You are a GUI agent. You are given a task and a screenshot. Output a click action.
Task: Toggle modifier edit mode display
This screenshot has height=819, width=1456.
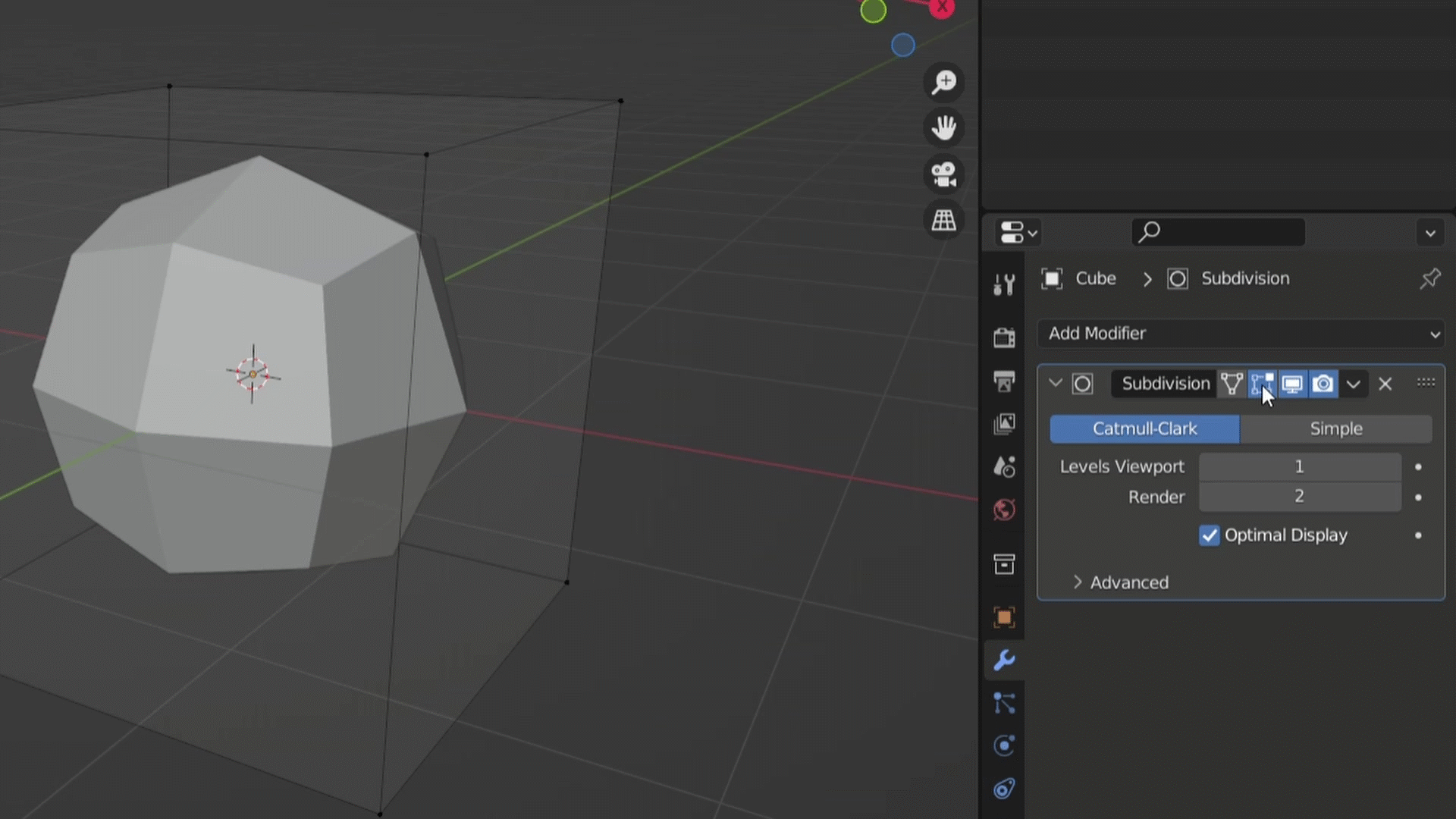click(1262, 384)
